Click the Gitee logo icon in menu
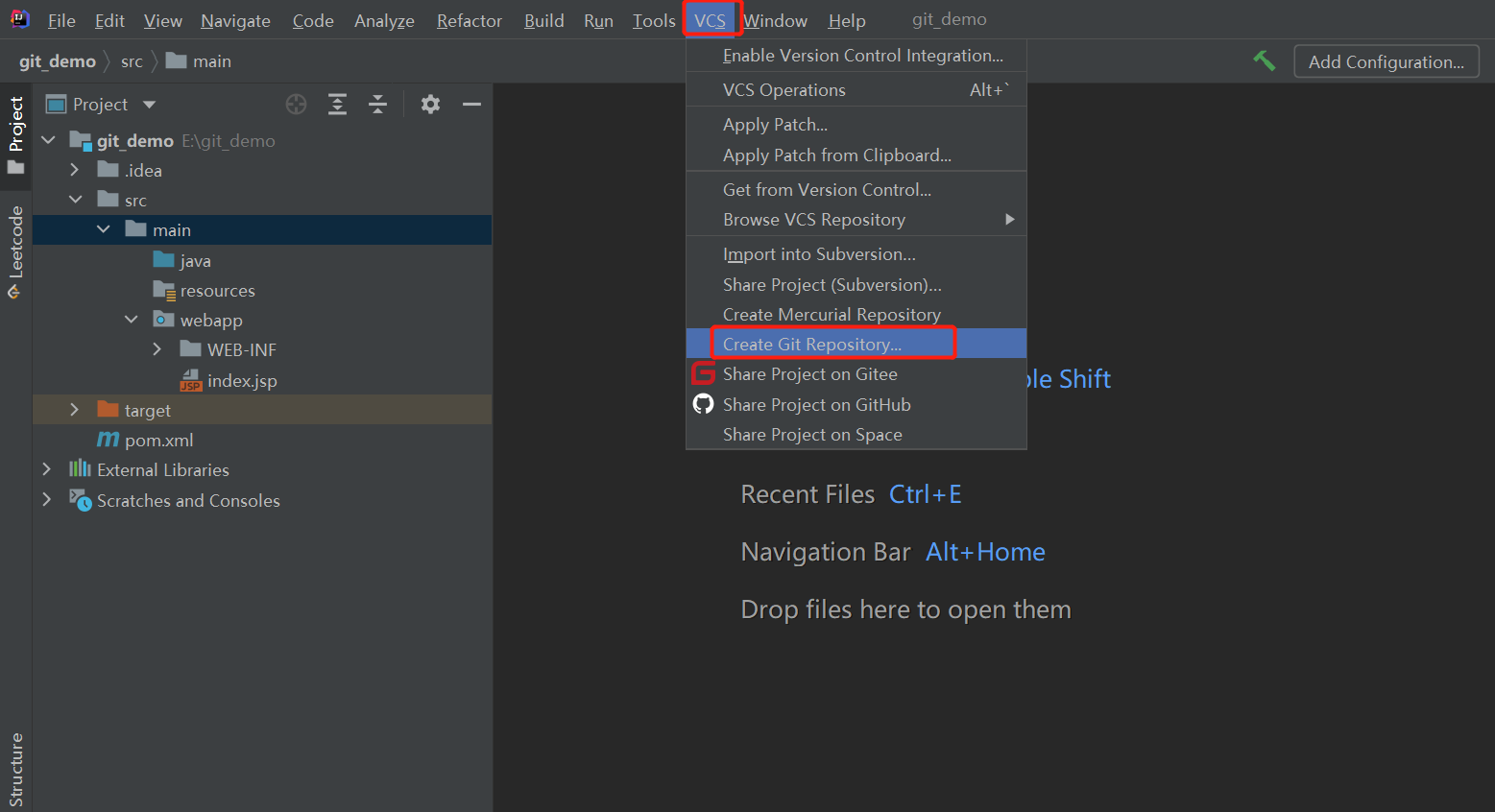Viewport: 1495px width, 812px height. click(x=704, y=373)
